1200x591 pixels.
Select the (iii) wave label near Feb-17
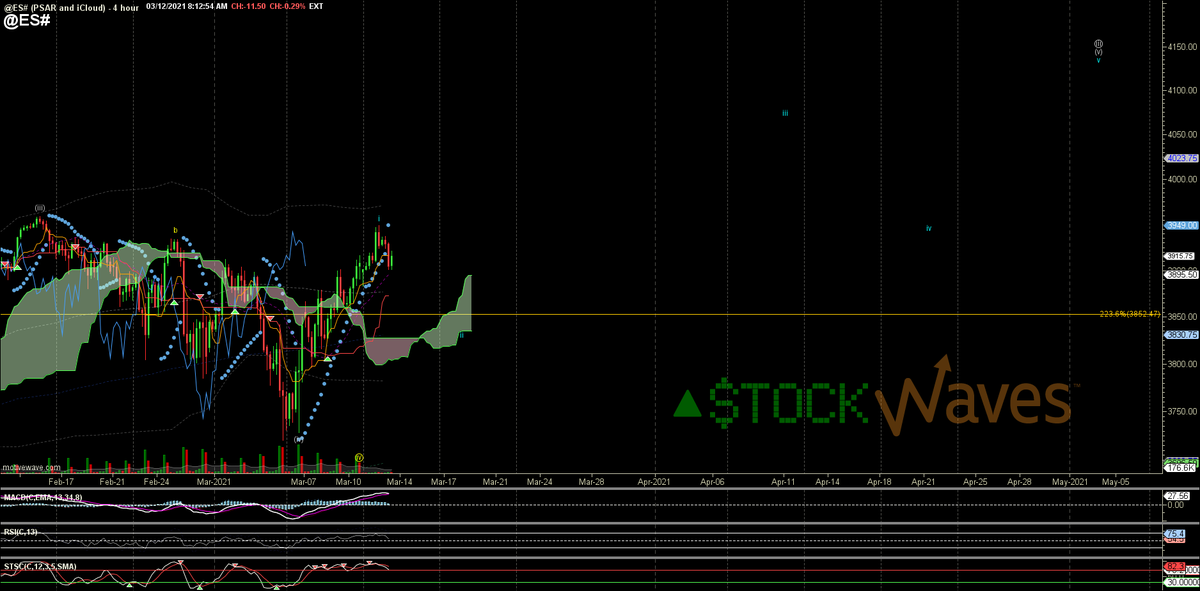coord(40,208)
